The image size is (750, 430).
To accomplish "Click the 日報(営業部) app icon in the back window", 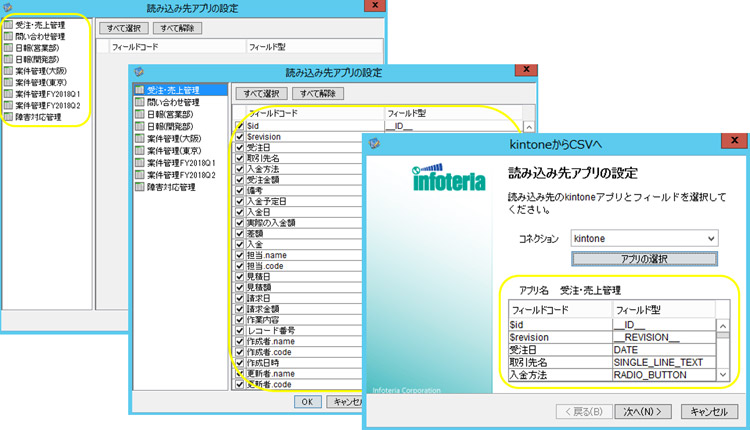I will pos(8,47).
